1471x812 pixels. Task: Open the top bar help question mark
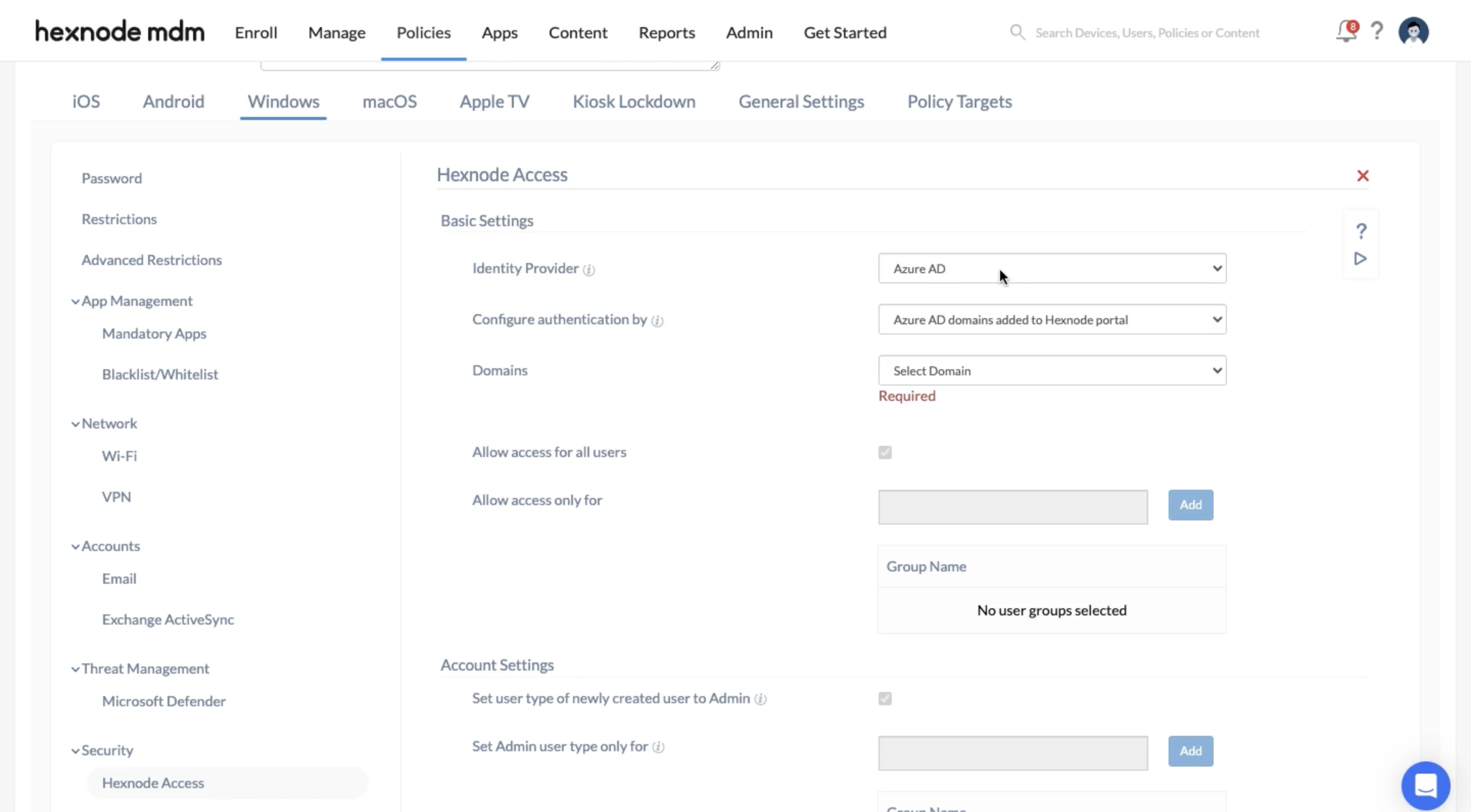click(1377, 31)
